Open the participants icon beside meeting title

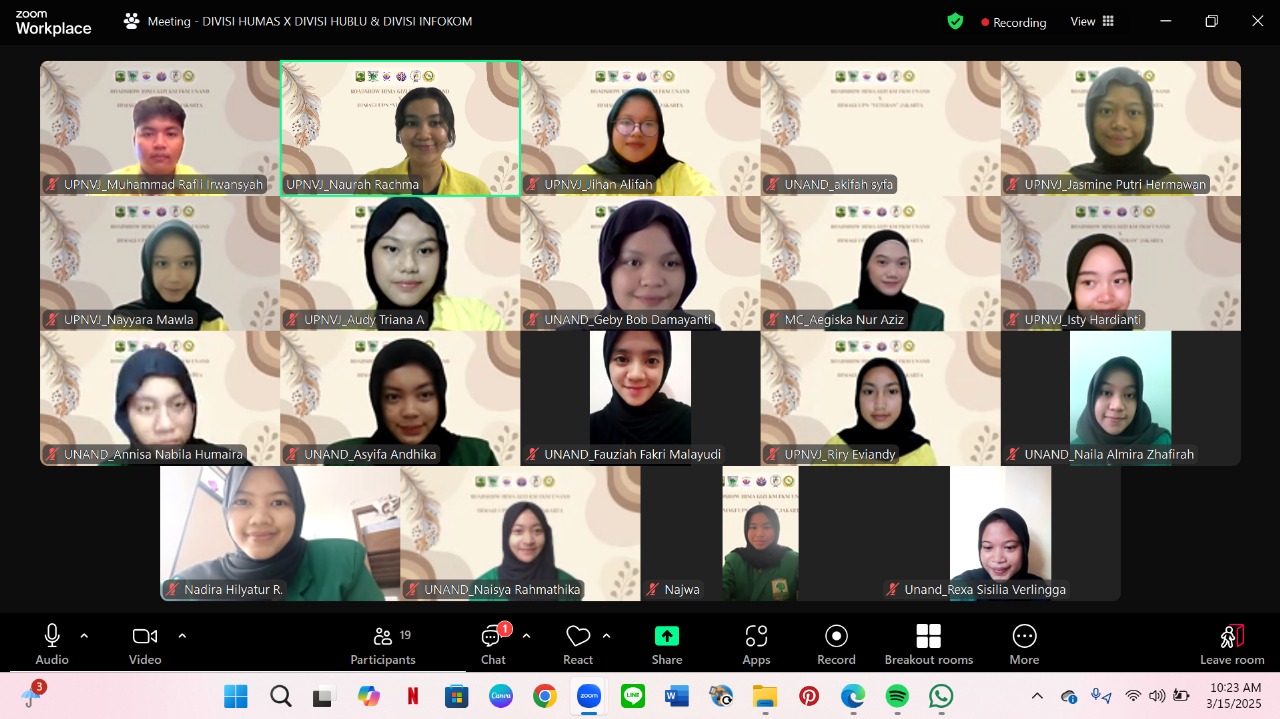(131, 21)
